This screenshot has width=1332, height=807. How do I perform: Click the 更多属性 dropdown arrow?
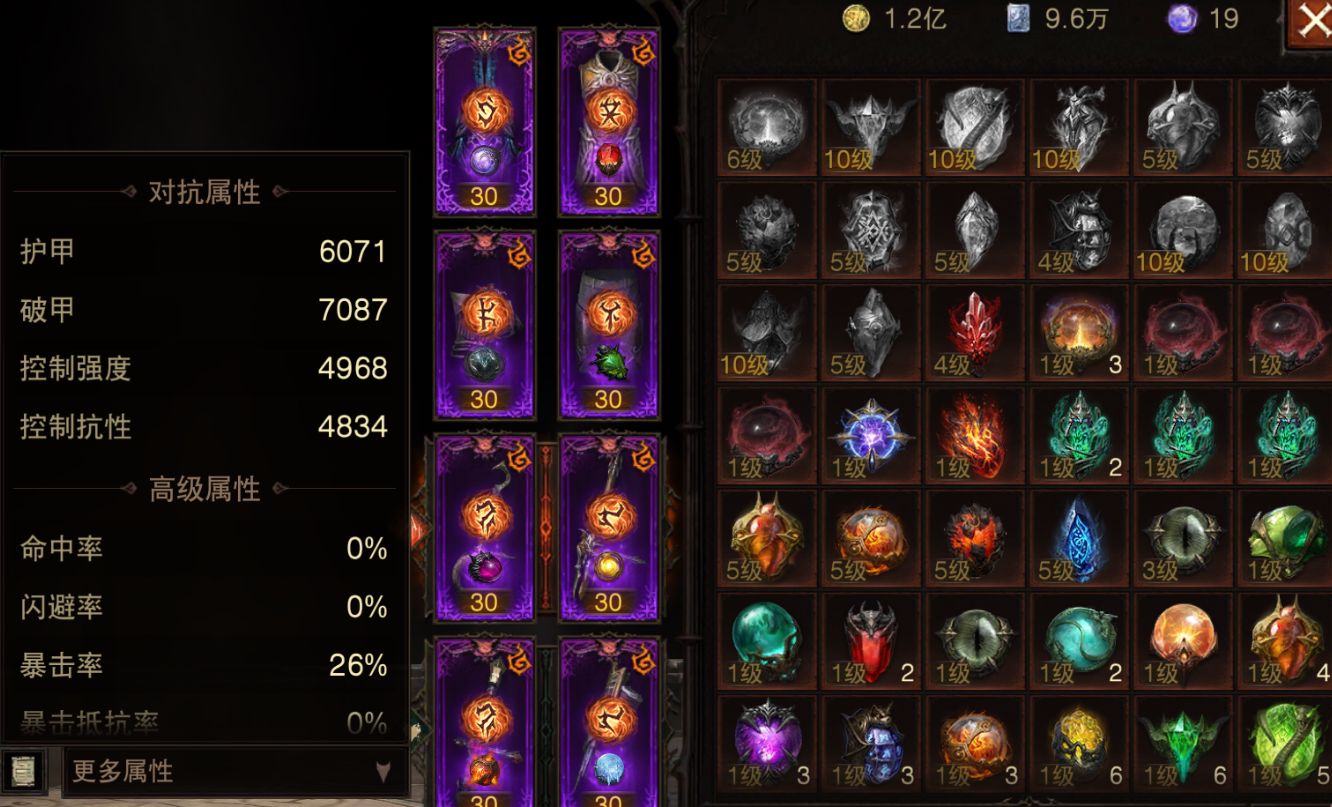coord(383,772)
